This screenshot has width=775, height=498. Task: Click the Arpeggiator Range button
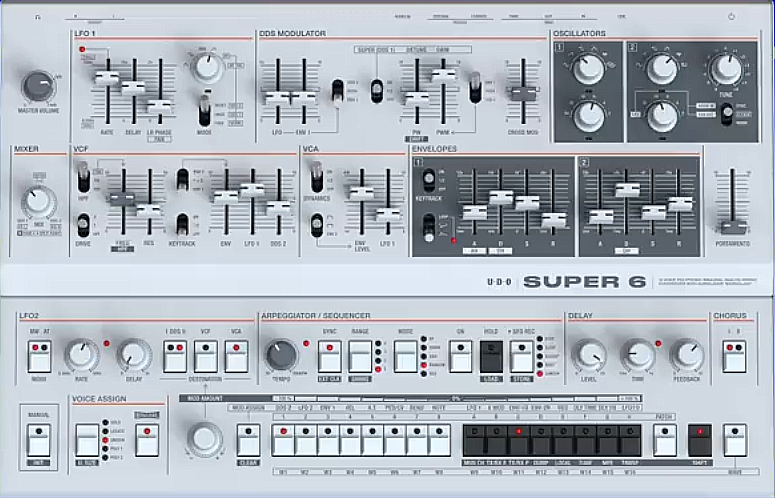tap(360, 356)
